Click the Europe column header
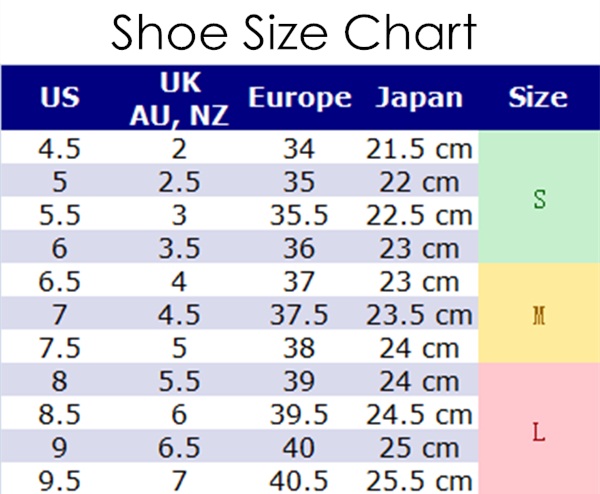This screenshot has width=600, height=494. point(300,97)
